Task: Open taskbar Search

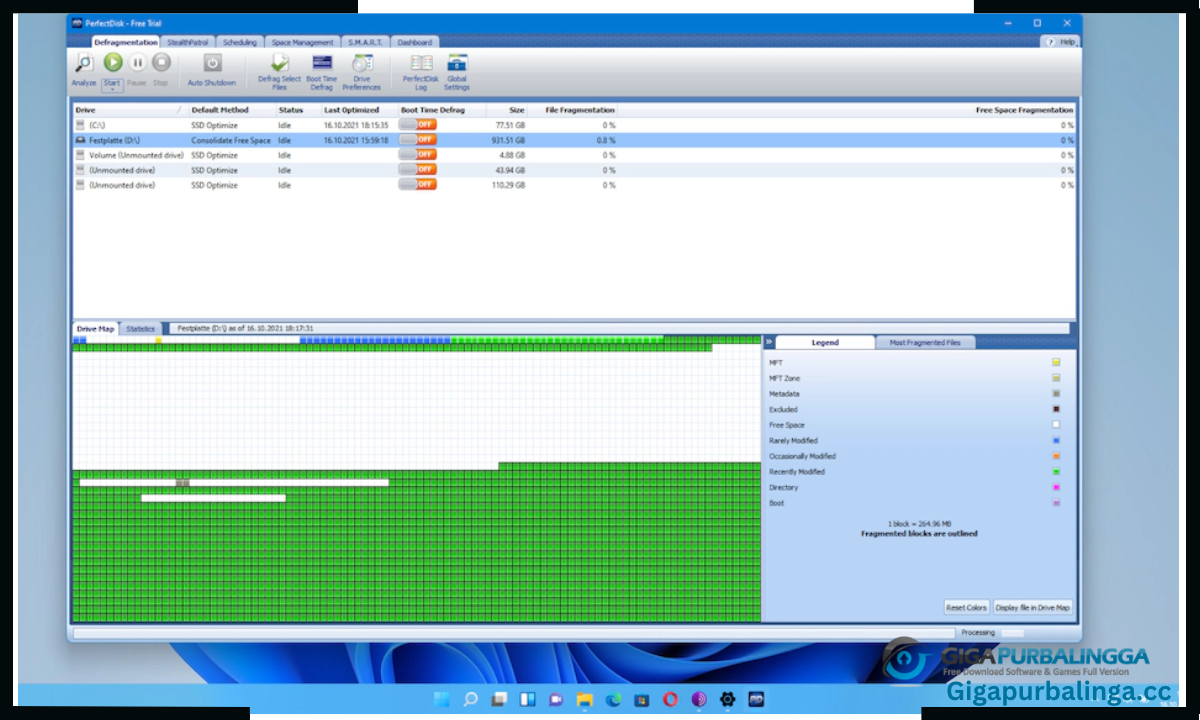Action: click(470, 699)
